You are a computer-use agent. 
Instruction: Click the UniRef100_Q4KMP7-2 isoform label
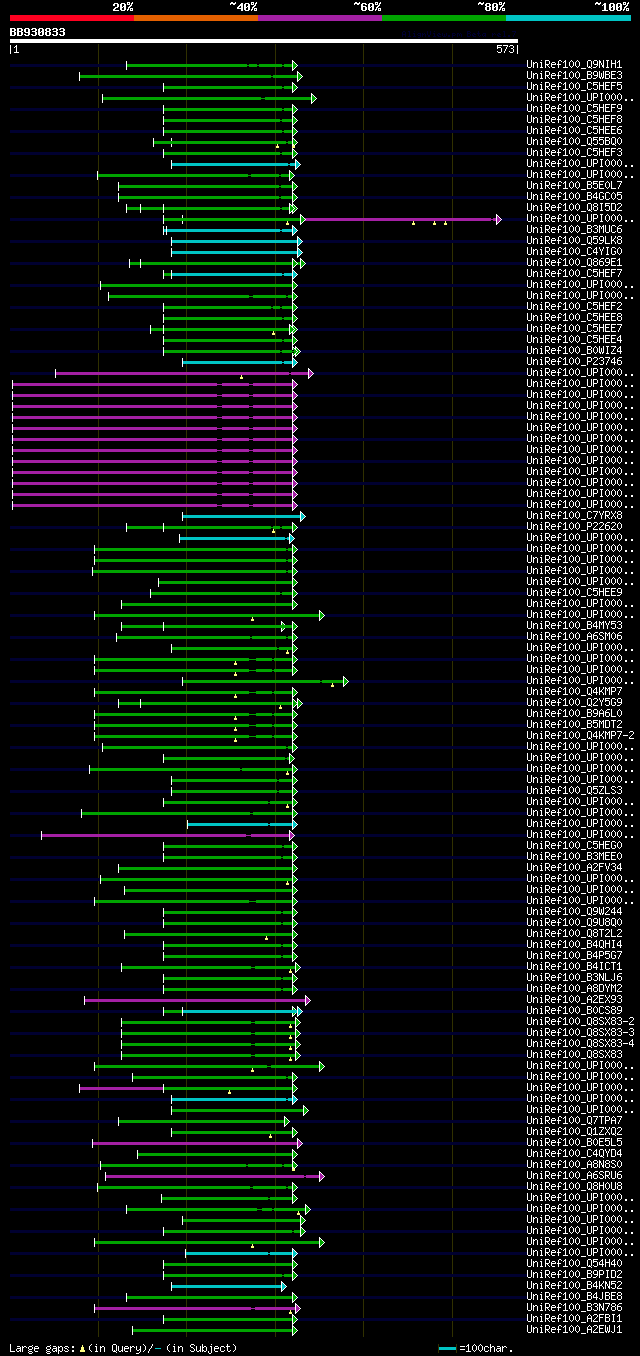[x=578, y=736]
